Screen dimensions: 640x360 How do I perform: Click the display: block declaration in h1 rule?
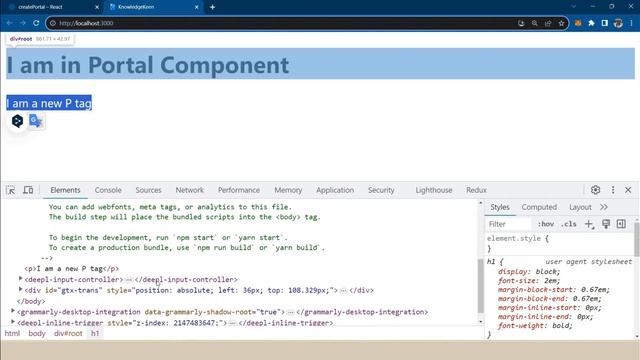(x=529, y=271)
